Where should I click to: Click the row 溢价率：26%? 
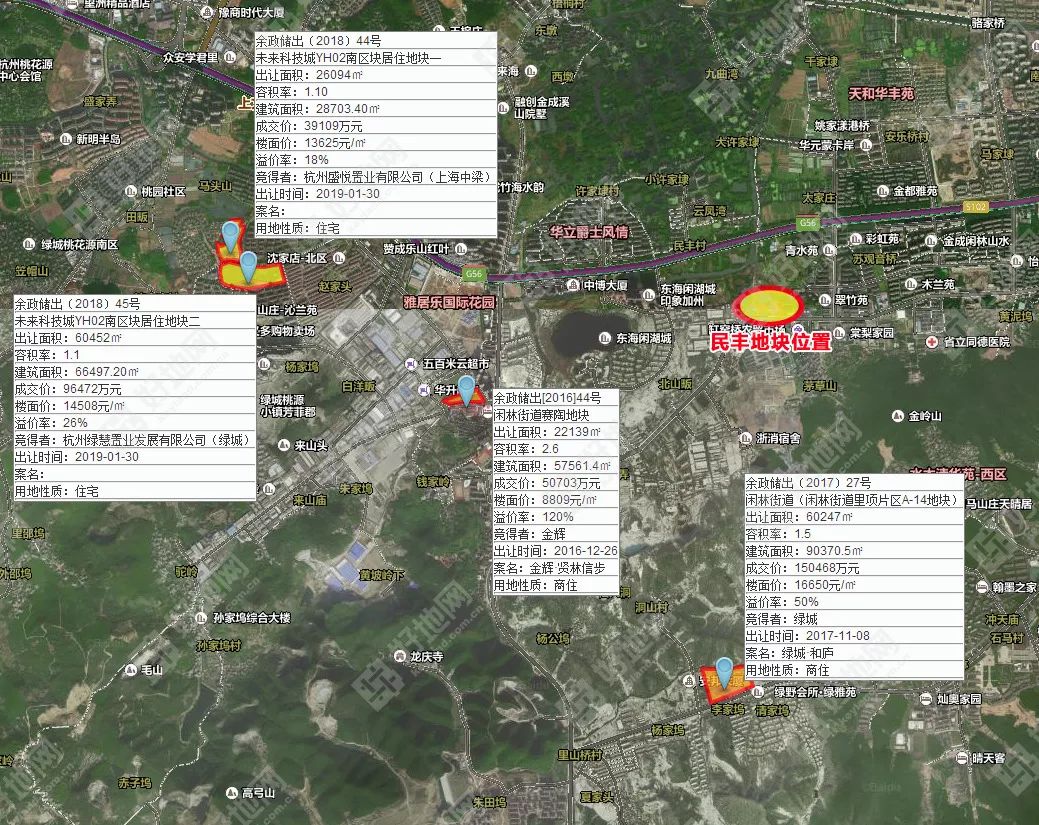tap(135, 423)
